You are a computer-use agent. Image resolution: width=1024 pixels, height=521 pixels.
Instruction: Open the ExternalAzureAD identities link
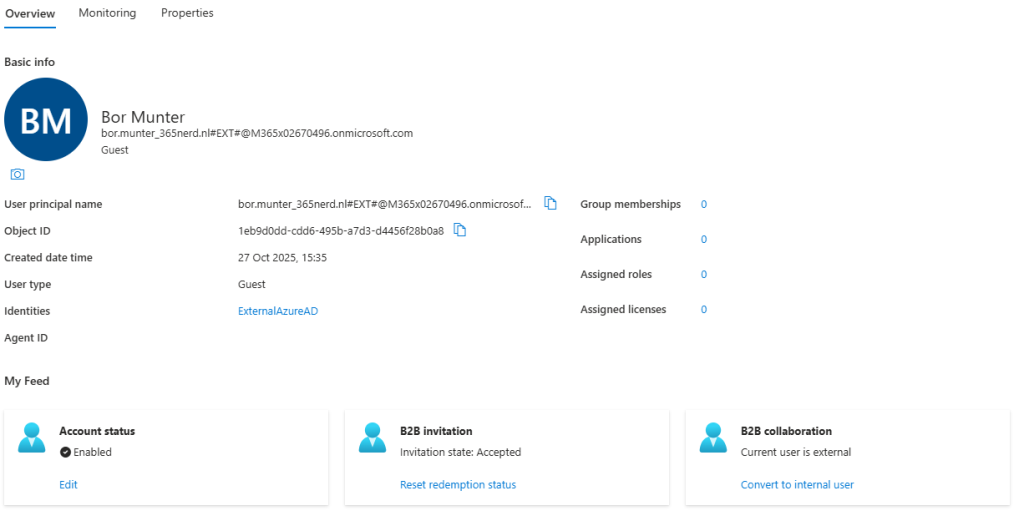(x=278, y=311)
